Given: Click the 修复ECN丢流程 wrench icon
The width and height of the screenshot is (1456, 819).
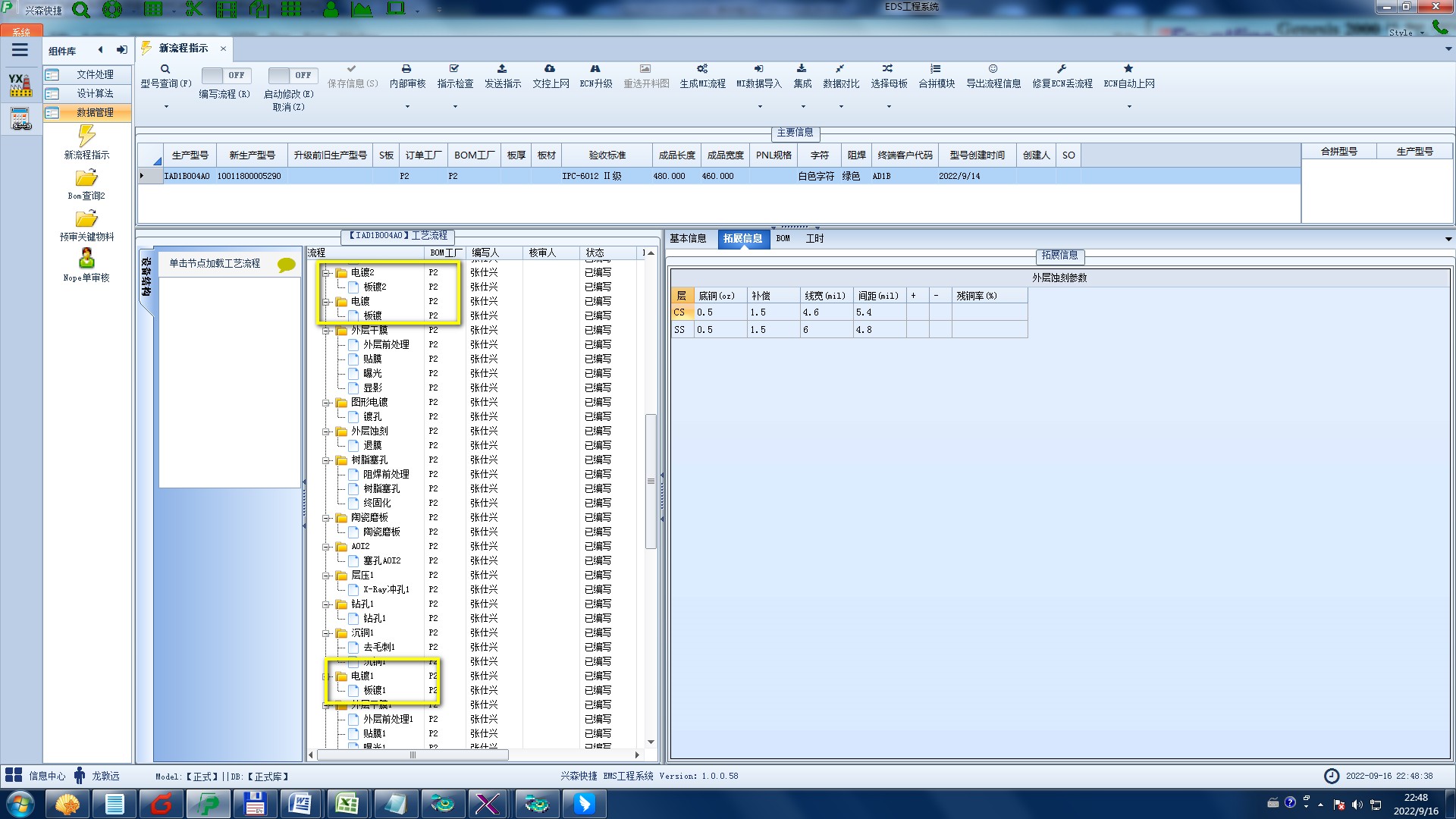Looking at the screenshot, I should (1062, 69).
